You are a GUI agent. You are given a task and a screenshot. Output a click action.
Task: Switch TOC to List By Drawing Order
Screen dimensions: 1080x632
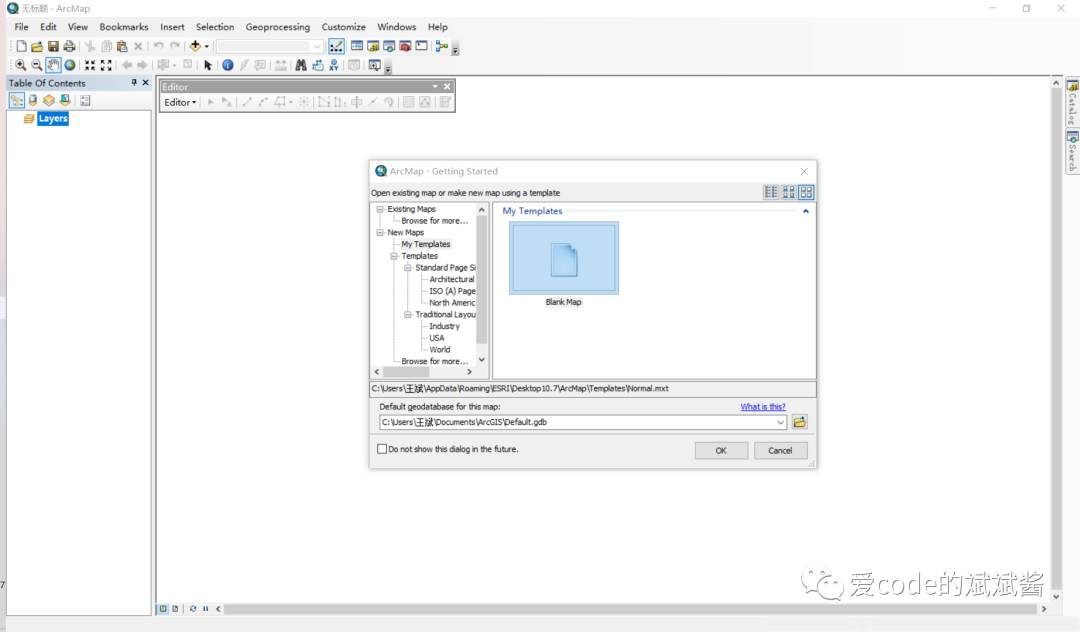(17, 101)
